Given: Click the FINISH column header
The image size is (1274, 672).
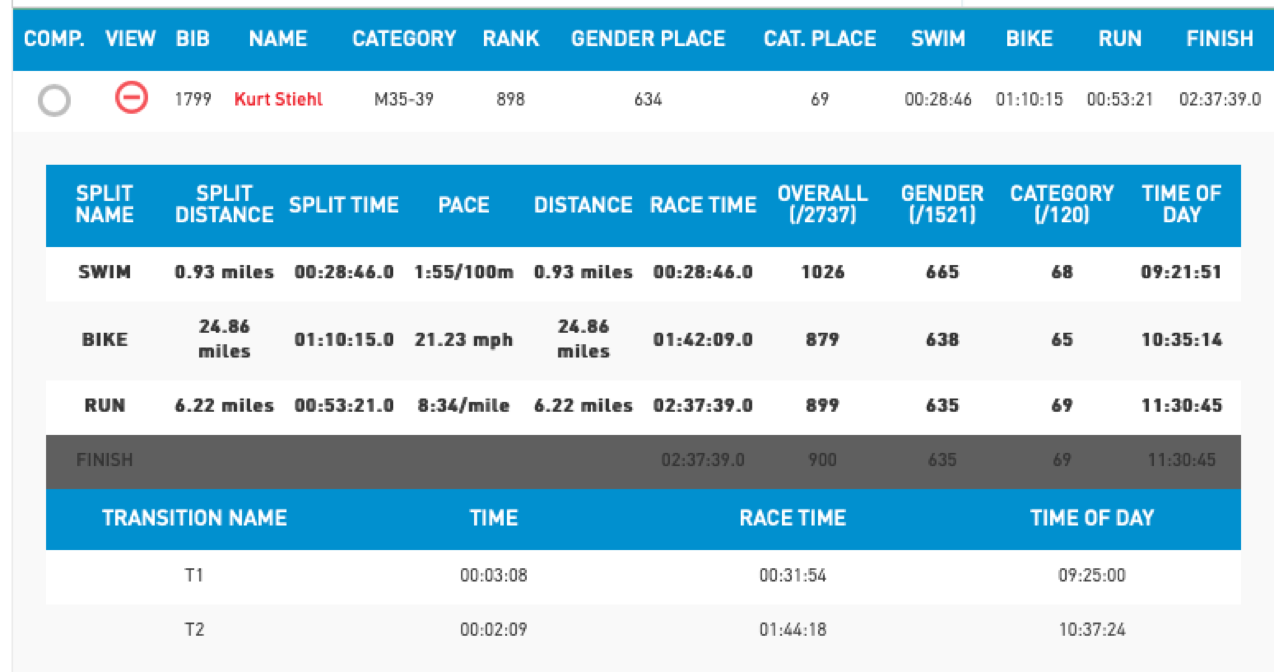Looking at the screenshot, I should click(x=1220, y=39).
